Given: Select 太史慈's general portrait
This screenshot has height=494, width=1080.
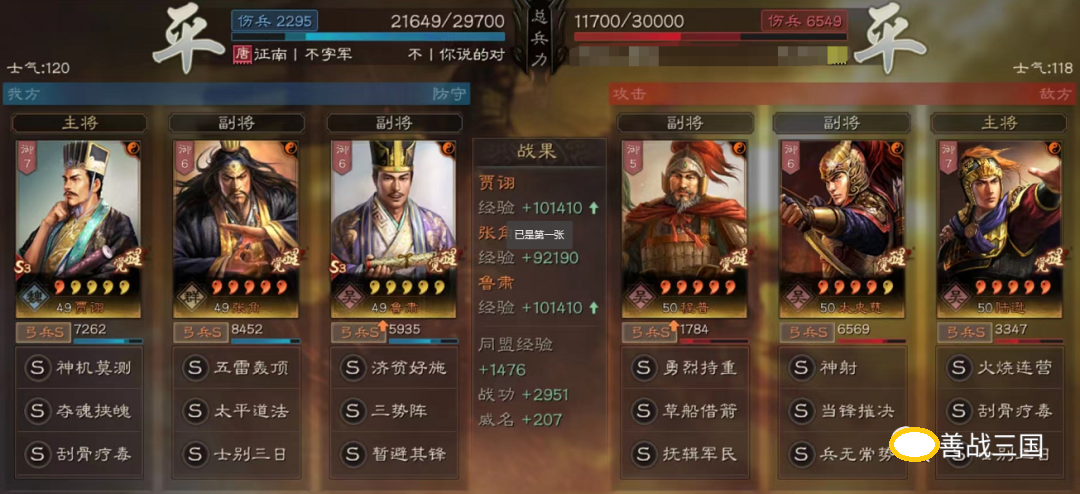Looking at the screenshot, I should 842,229.
